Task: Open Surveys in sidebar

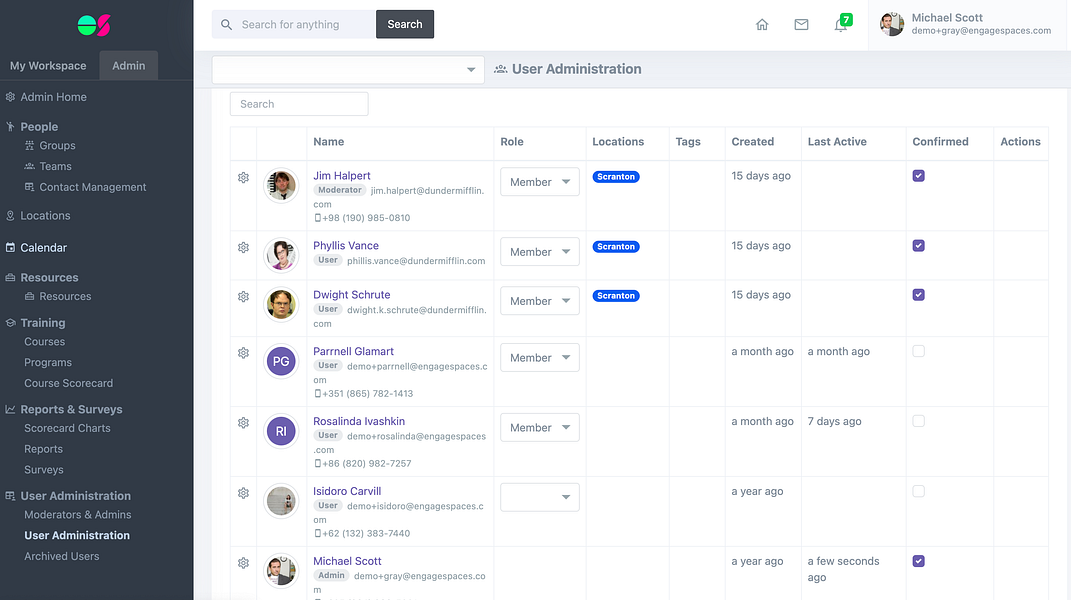Action: pyautogui.click(x=44, y=470)
